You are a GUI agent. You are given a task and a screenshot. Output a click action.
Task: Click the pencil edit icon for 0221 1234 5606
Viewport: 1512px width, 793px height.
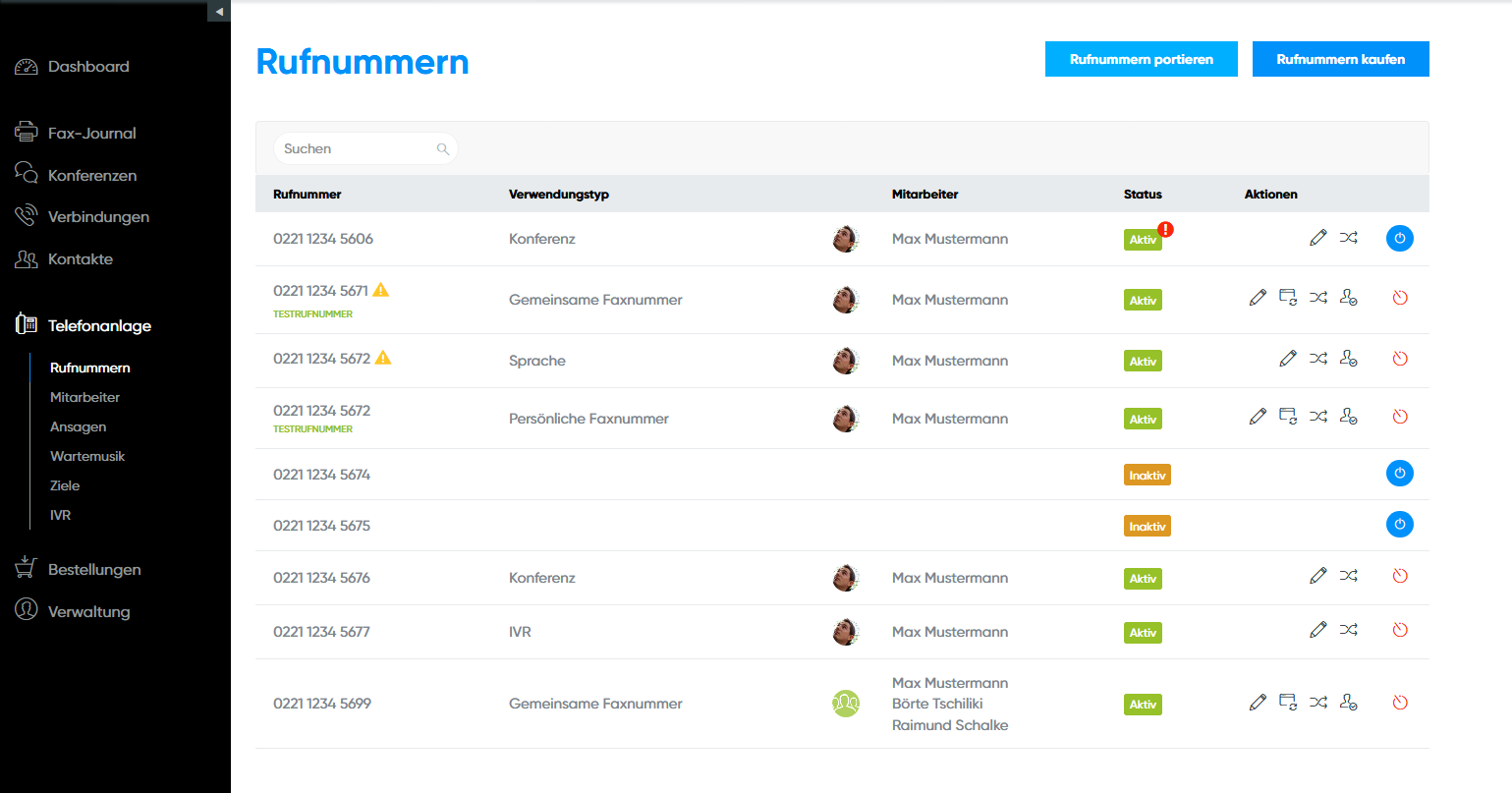(x=1318, y=238)
